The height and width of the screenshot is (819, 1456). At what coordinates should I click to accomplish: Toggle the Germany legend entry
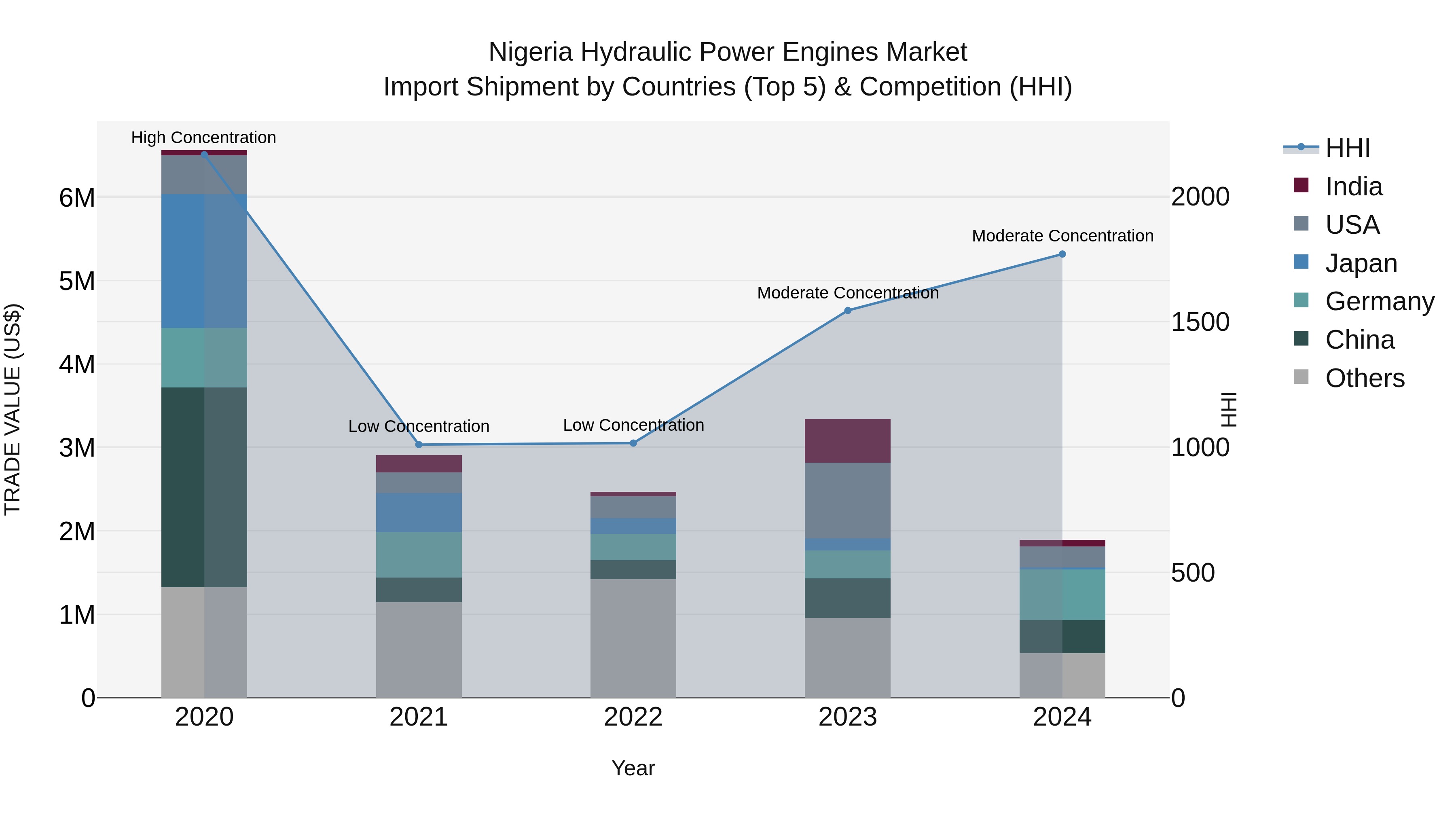(1364, 301)
